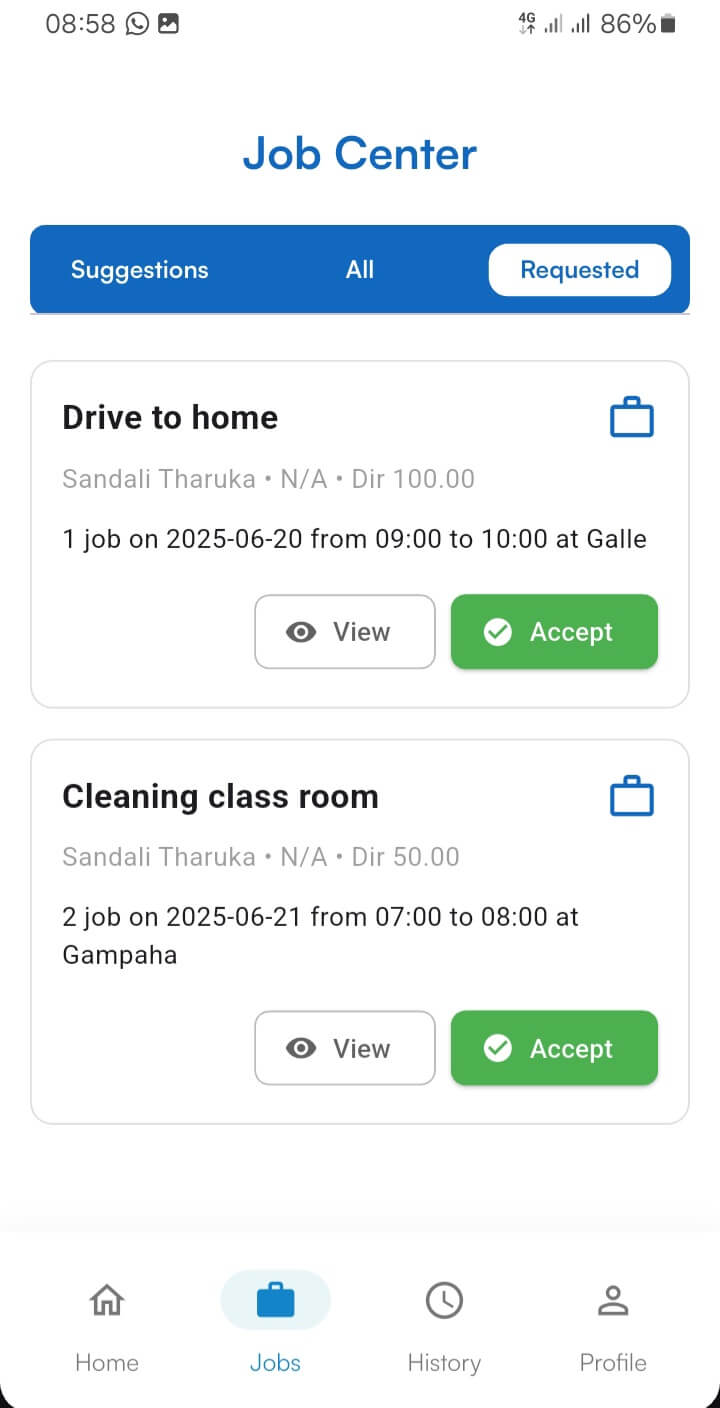720x1408 pixels.
Task: View the Drive to home job
Action: tap(345, 632)
